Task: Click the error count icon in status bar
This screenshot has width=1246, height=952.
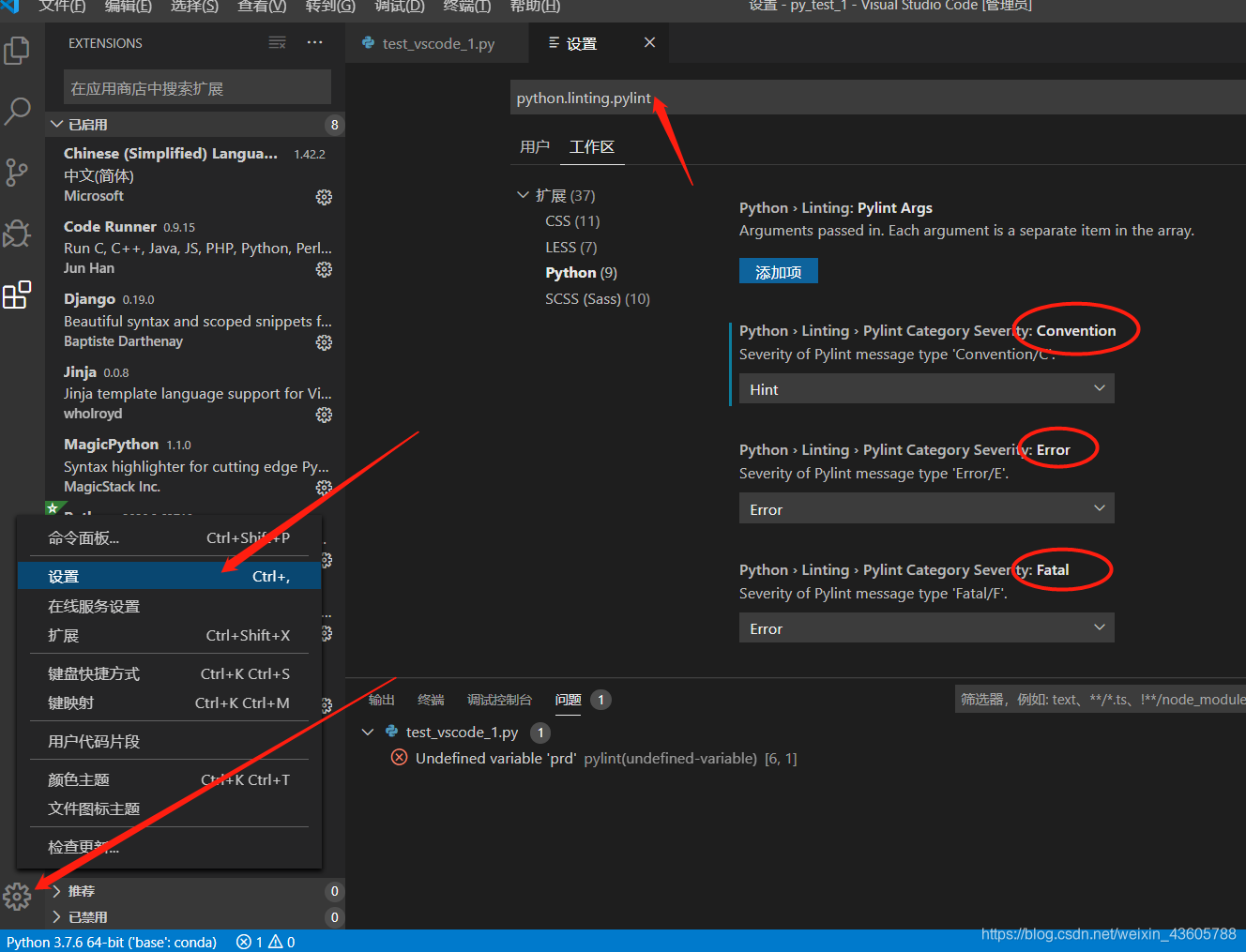Action: click(244, 942)
